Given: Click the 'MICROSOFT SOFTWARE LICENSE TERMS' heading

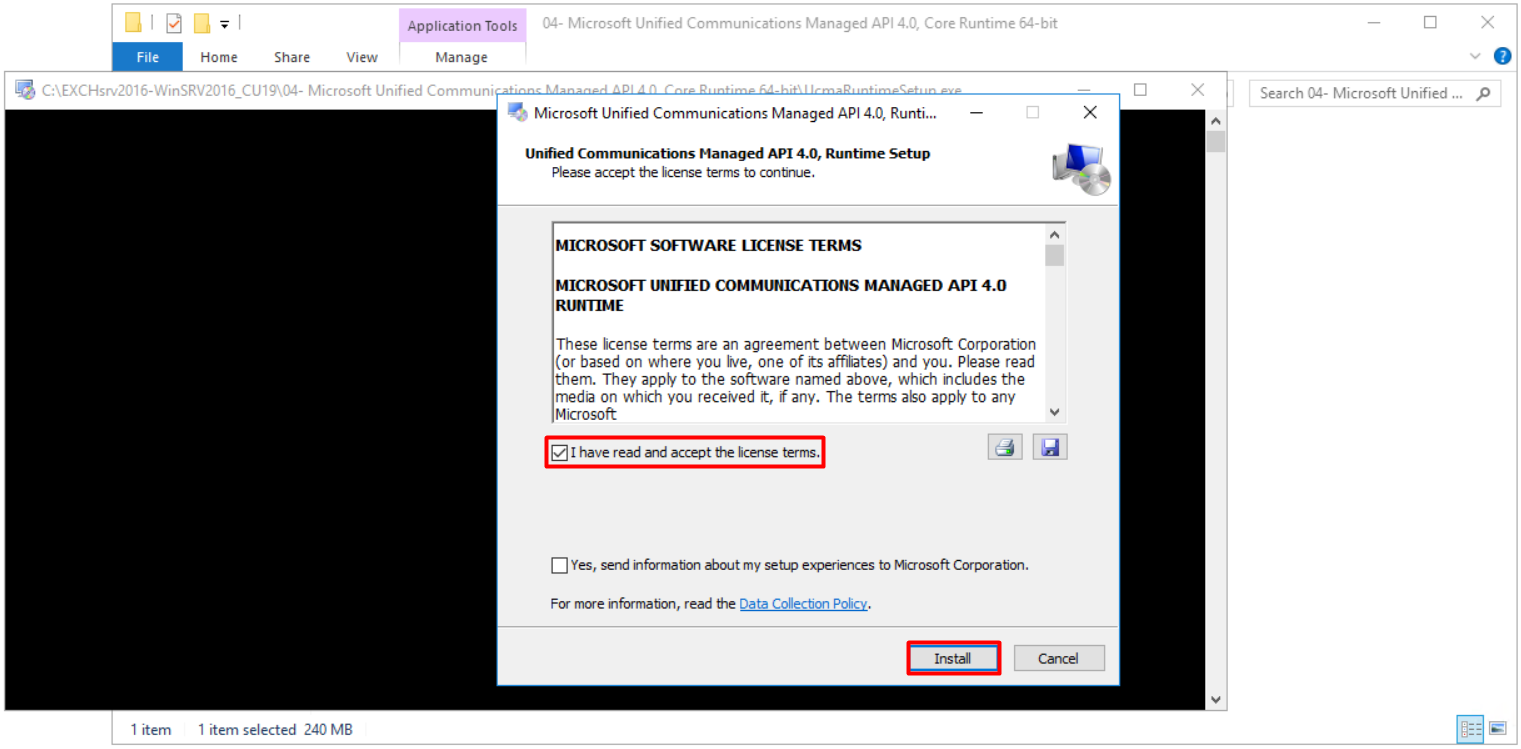Looking at the screenshot, I should click(x=708, y=245).
